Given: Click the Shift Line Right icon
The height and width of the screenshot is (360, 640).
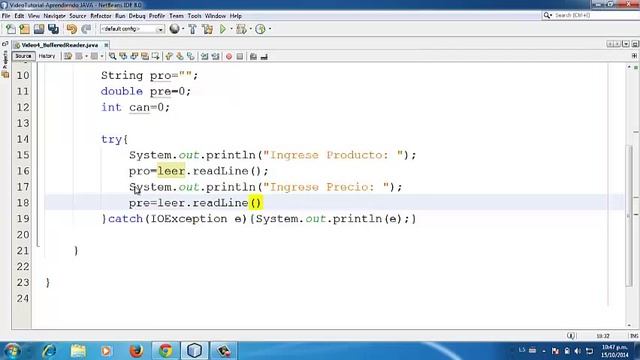Looking at the screenshot, I should pyautogui.click(x=215, y=56).
